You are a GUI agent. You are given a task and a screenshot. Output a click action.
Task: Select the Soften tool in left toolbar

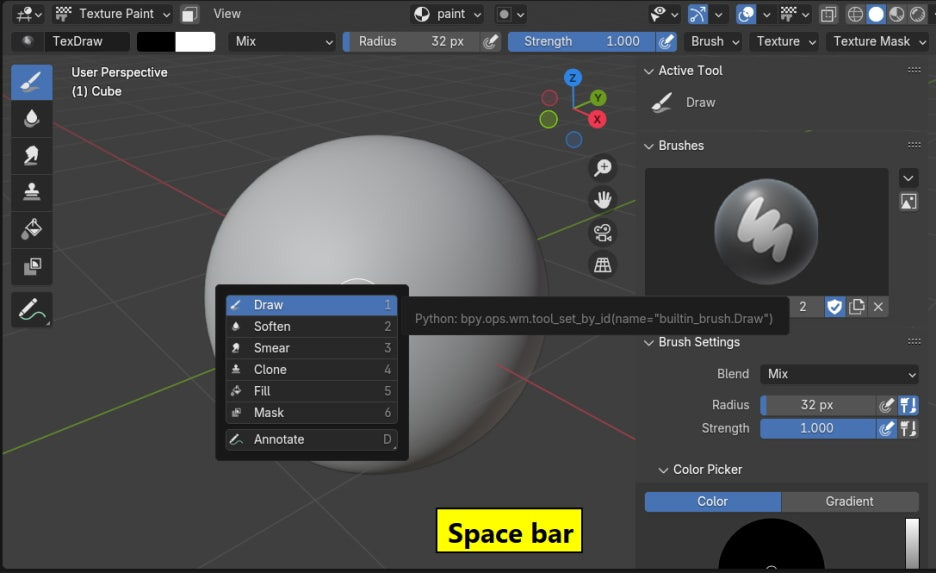(x=32, y=118)
